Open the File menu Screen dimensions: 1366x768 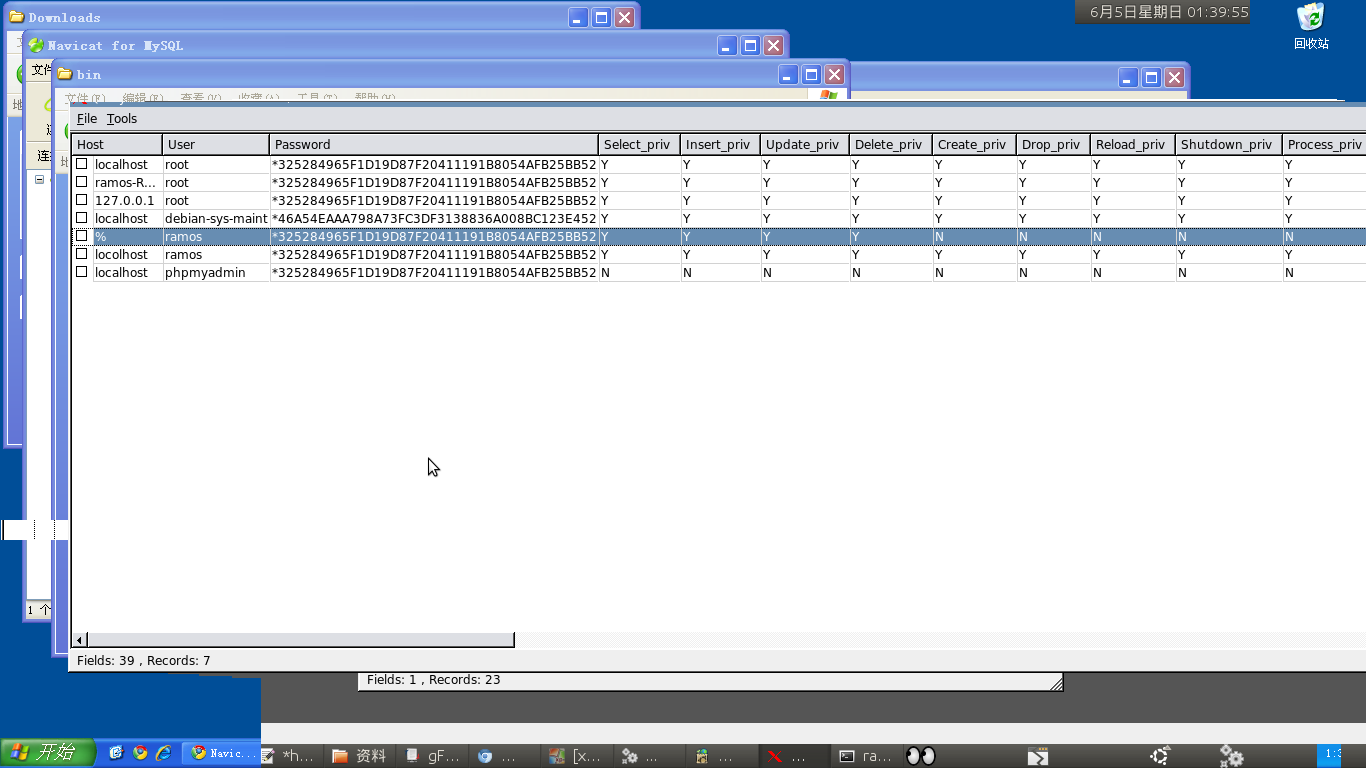(87, 119)
